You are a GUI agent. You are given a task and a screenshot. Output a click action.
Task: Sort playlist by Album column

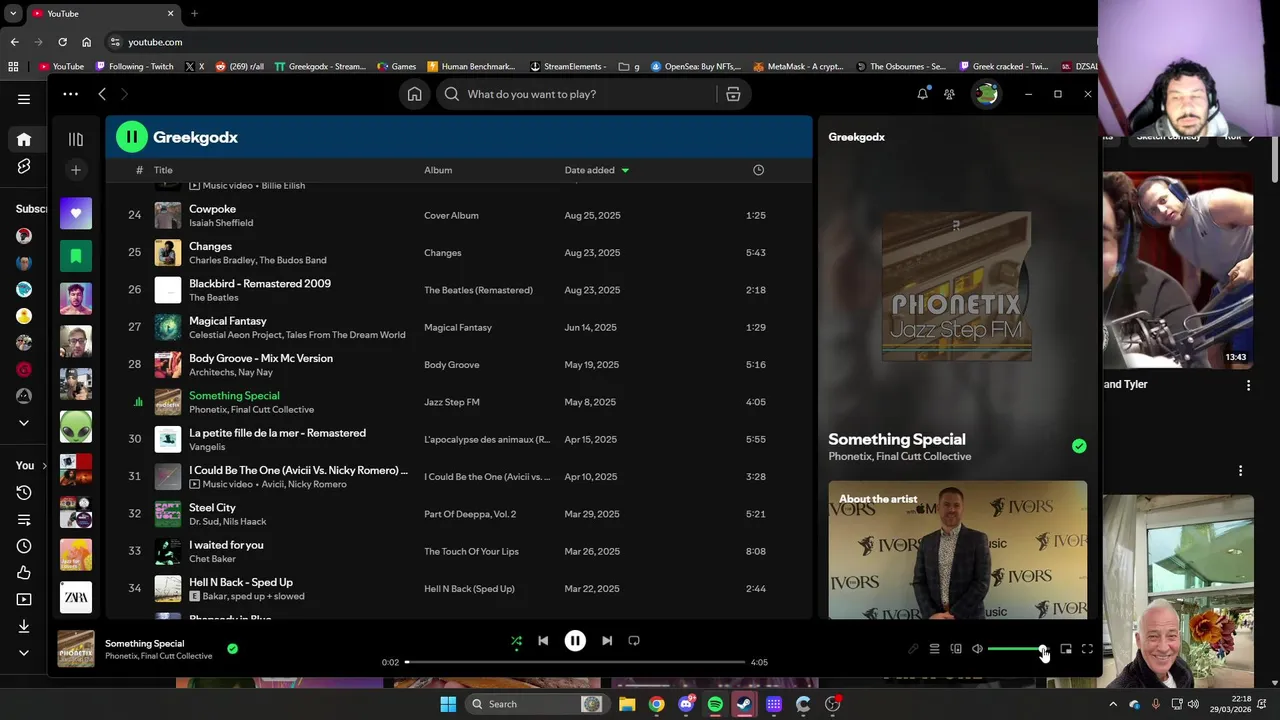click(x=438, y=170)
